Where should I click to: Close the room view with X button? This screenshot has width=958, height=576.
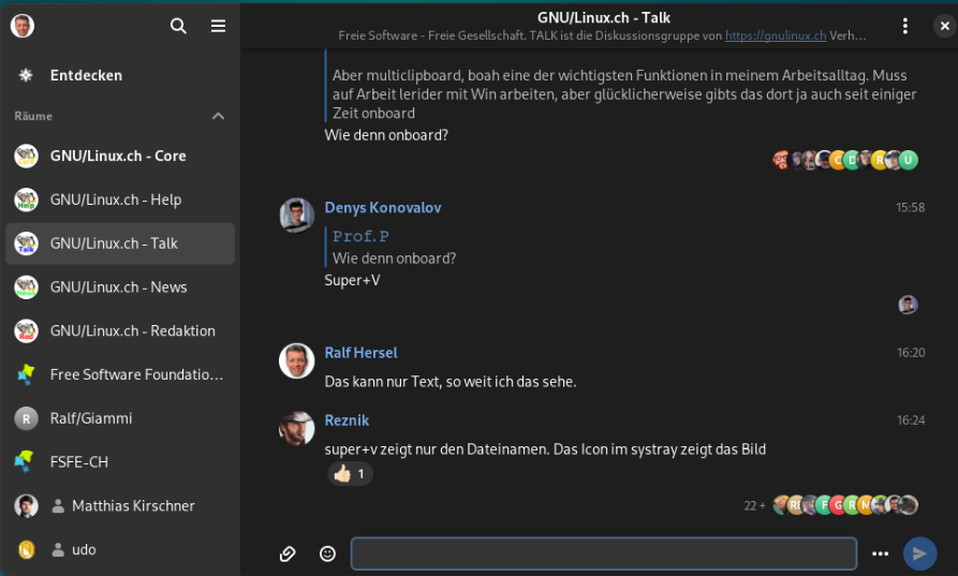[x=945, y=26]
